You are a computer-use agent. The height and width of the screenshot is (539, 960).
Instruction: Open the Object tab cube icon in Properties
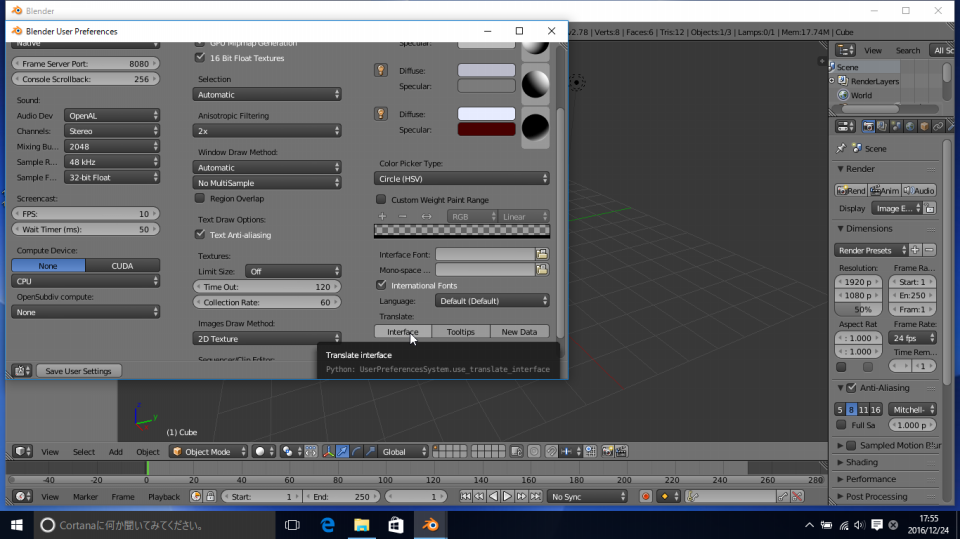click(924, 126)
